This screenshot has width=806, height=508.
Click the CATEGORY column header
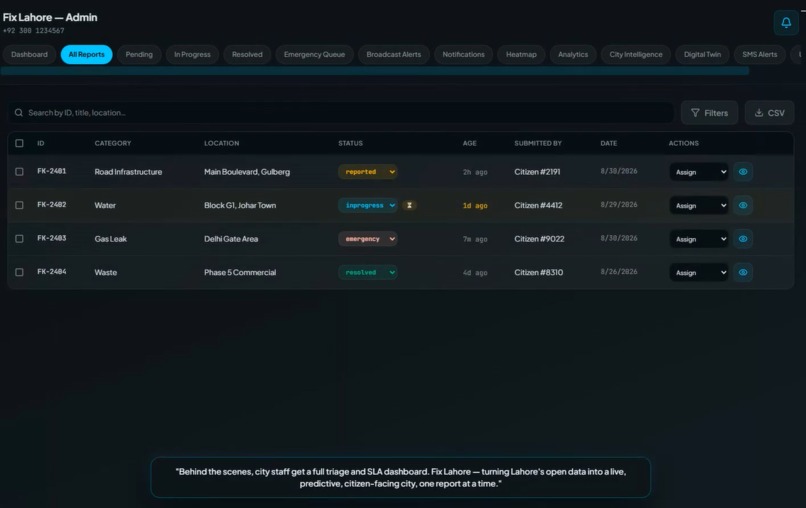point(113,143)
